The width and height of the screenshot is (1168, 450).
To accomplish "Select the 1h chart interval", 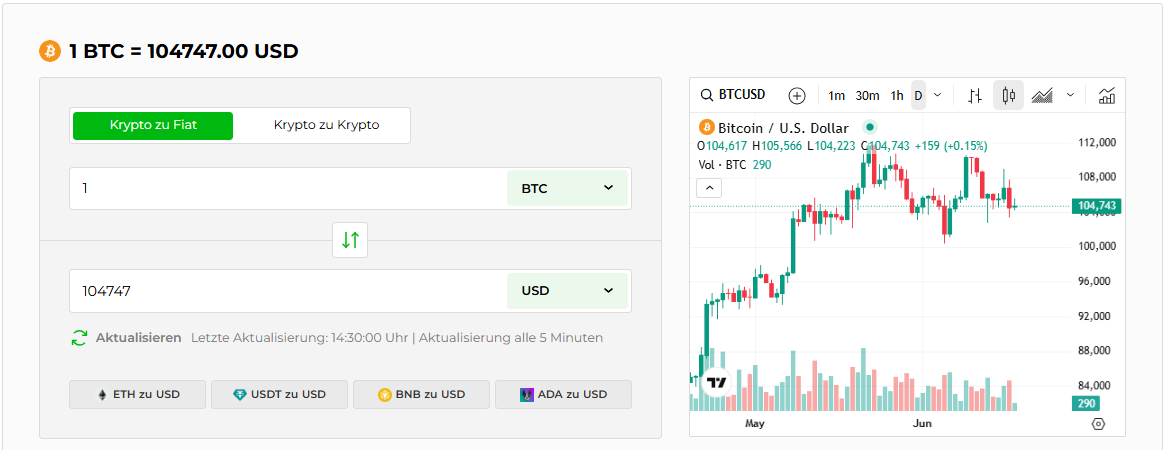I will (897, 96).
